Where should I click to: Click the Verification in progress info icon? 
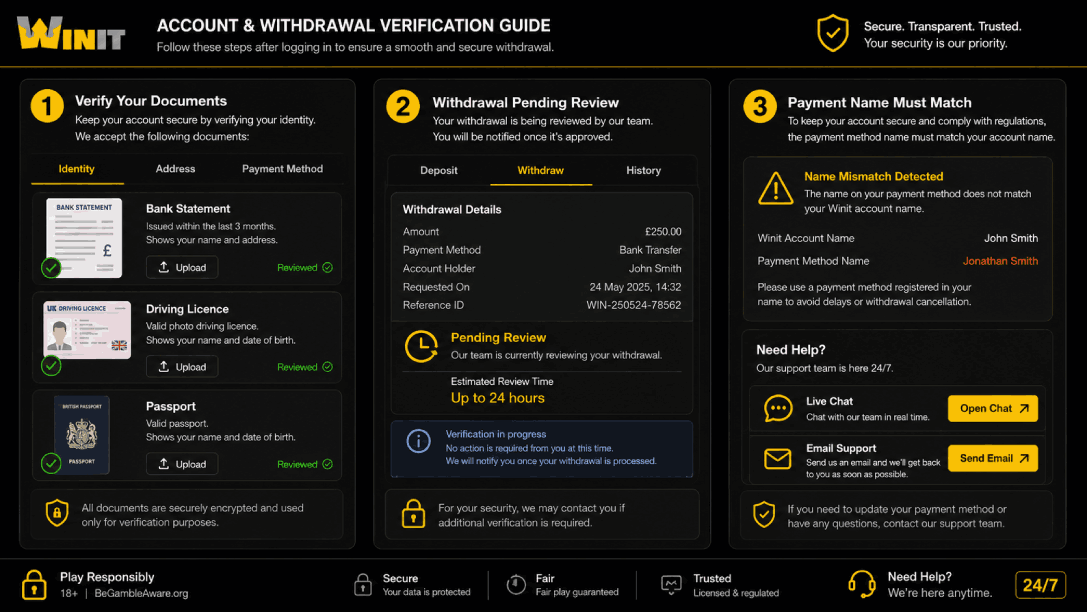(x=418, y=441)
